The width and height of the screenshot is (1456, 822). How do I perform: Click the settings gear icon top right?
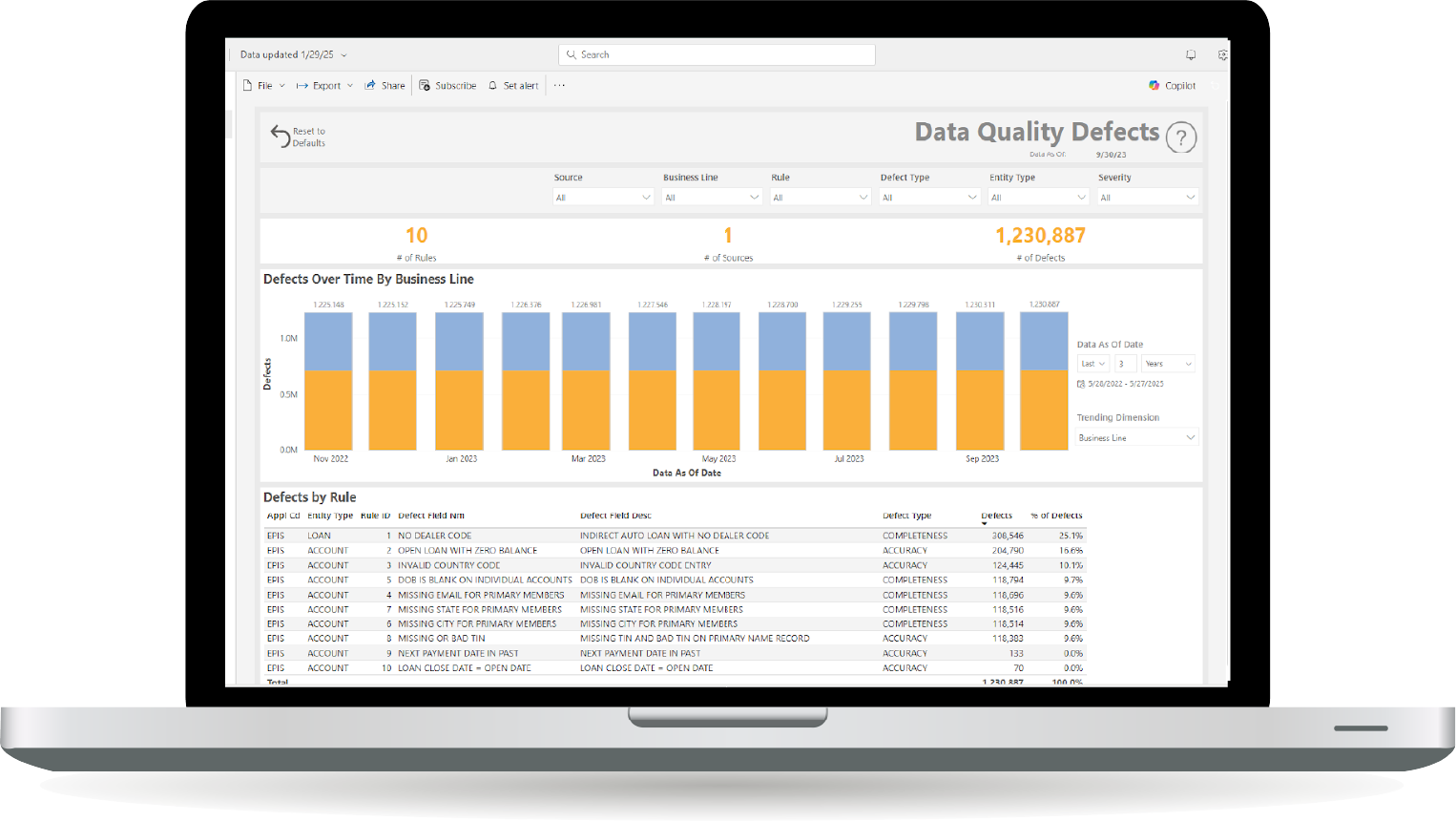[x=1222, y=54]
